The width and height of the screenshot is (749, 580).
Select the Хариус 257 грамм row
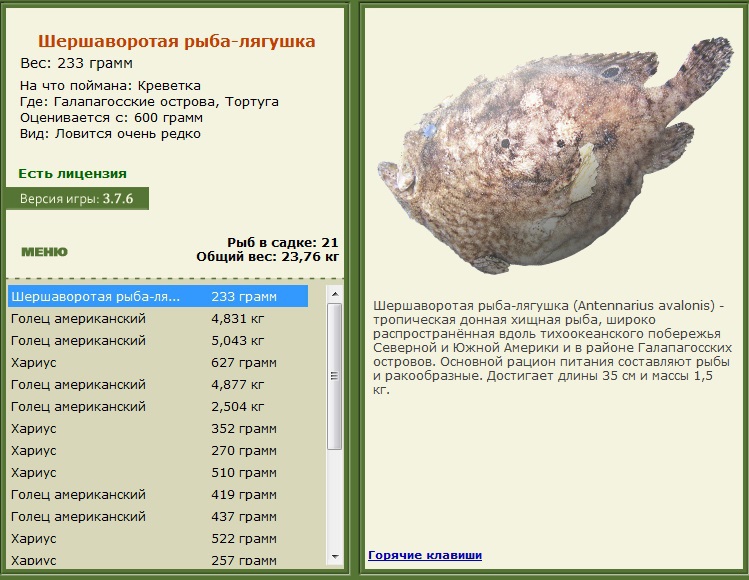pos(158,559)
